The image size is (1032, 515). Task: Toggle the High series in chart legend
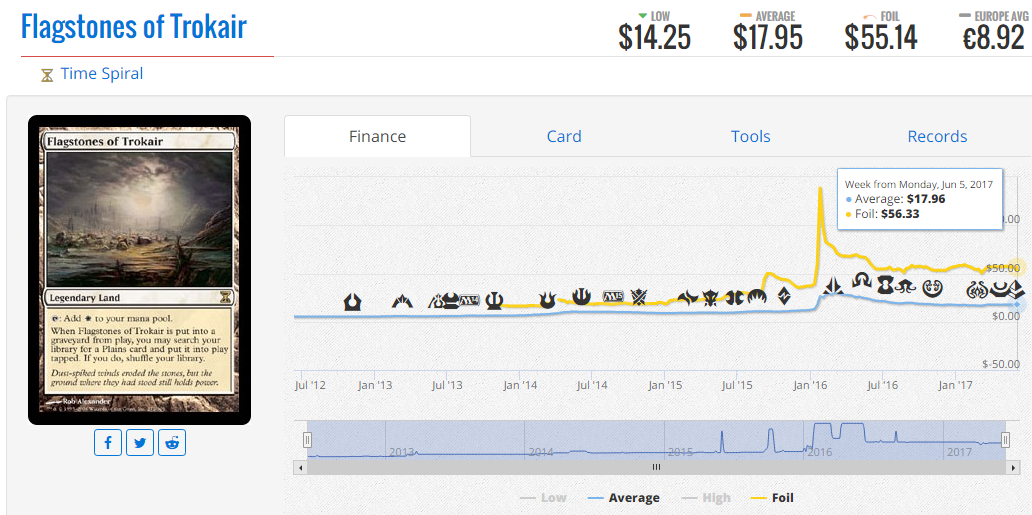point(704,498)
